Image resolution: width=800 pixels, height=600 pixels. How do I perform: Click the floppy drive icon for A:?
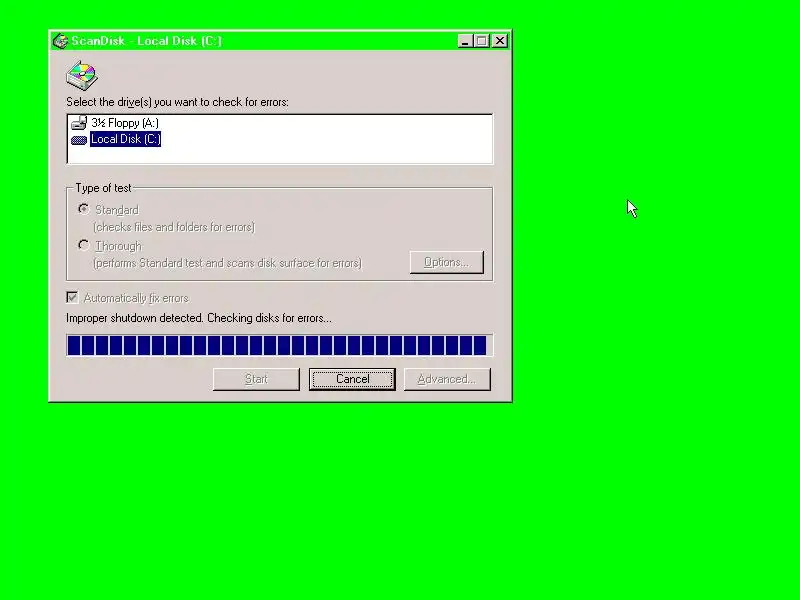coord(79,122)
